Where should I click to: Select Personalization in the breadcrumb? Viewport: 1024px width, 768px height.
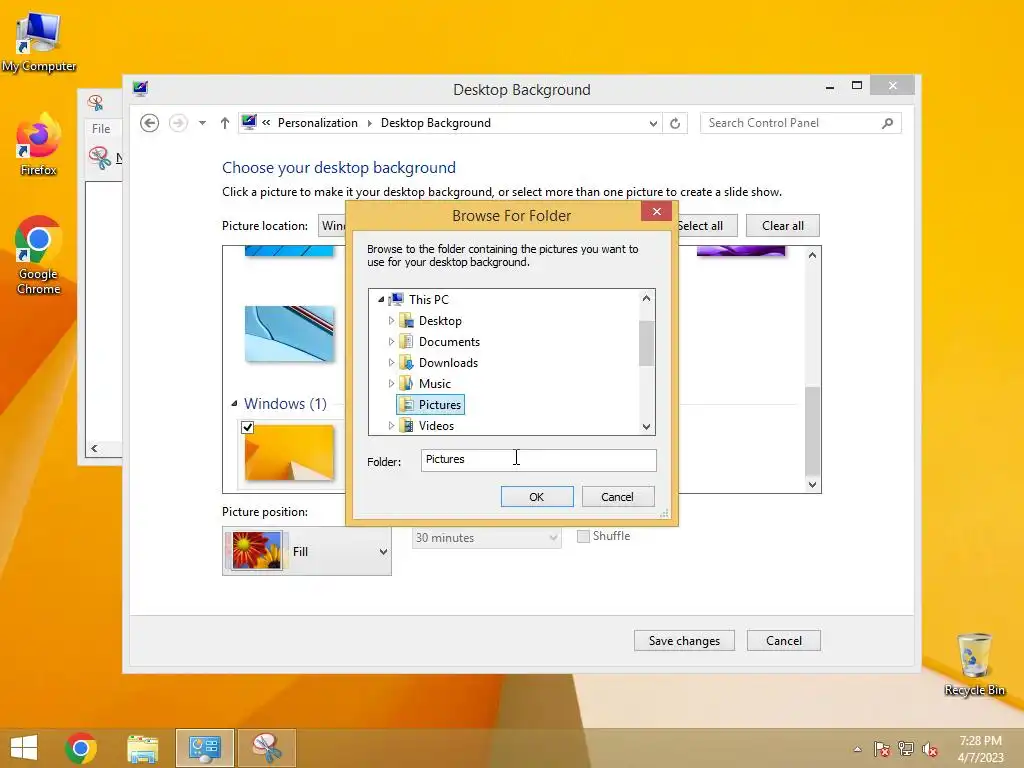[x=317, y=123]
